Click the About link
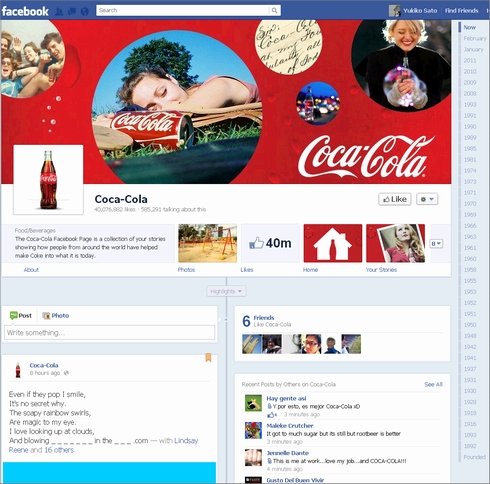 31,270
